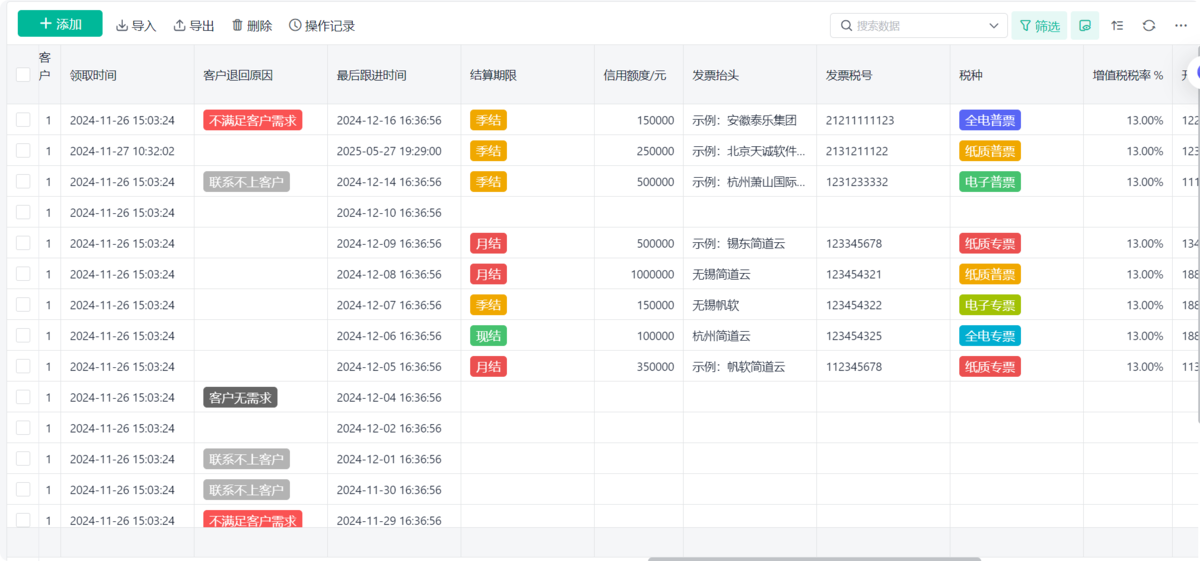Check the row followed up 2024-12-07 16:36:56
The width and height of the screenshot is (1200, 561).
[x=23, y=305]
